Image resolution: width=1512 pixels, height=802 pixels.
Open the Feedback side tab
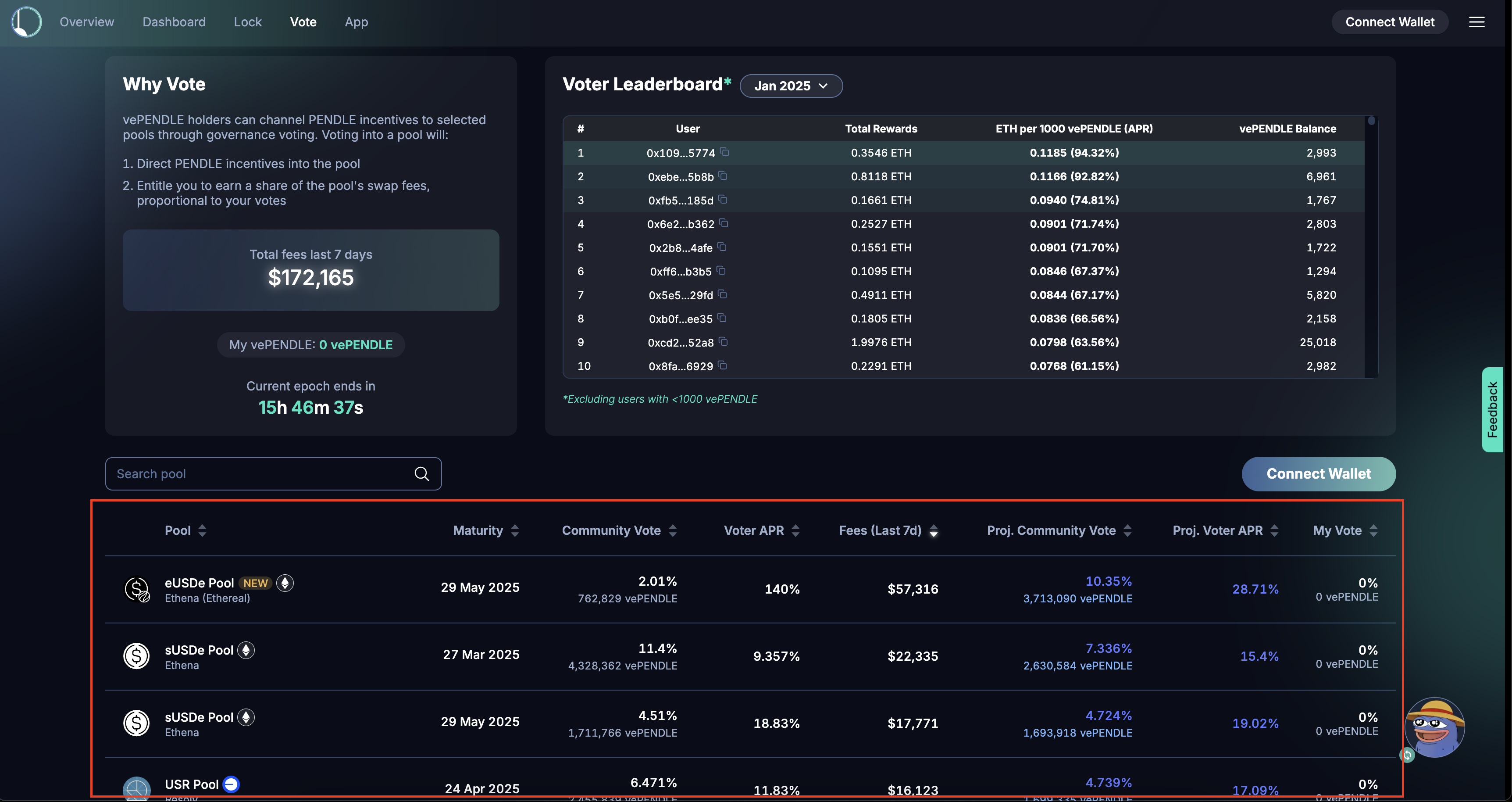(1492, 409)
